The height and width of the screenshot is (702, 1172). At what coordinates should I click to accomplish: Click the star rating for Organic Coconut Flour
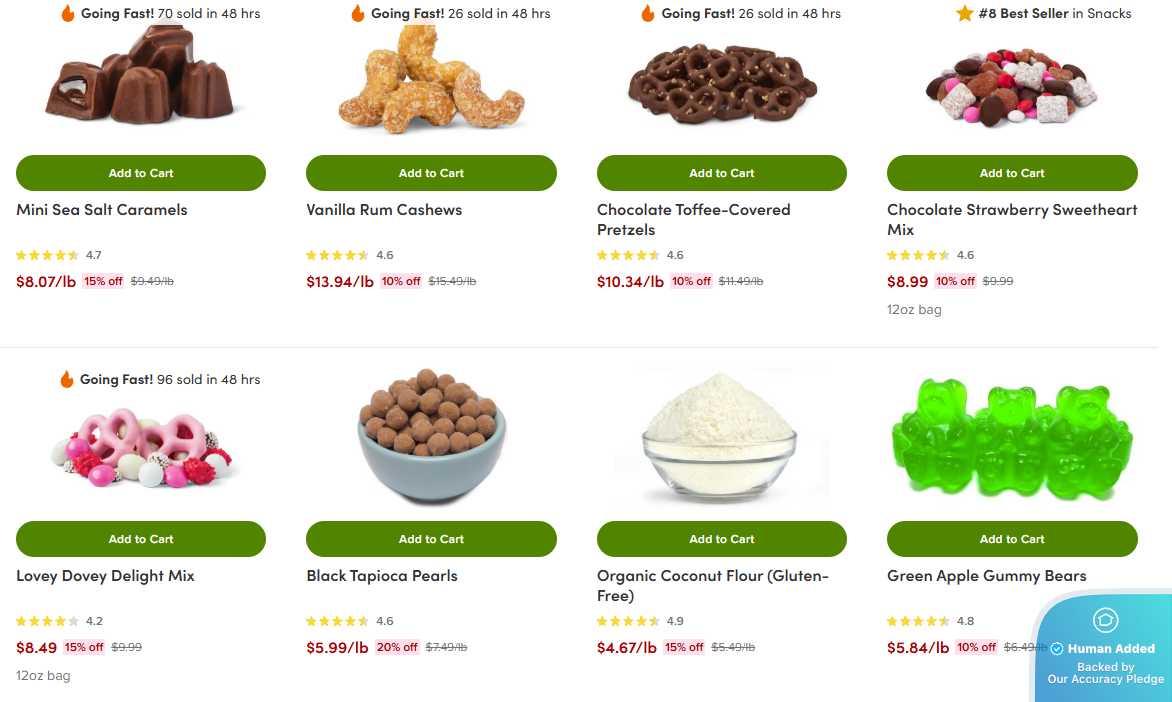click(x=629, y=621)
